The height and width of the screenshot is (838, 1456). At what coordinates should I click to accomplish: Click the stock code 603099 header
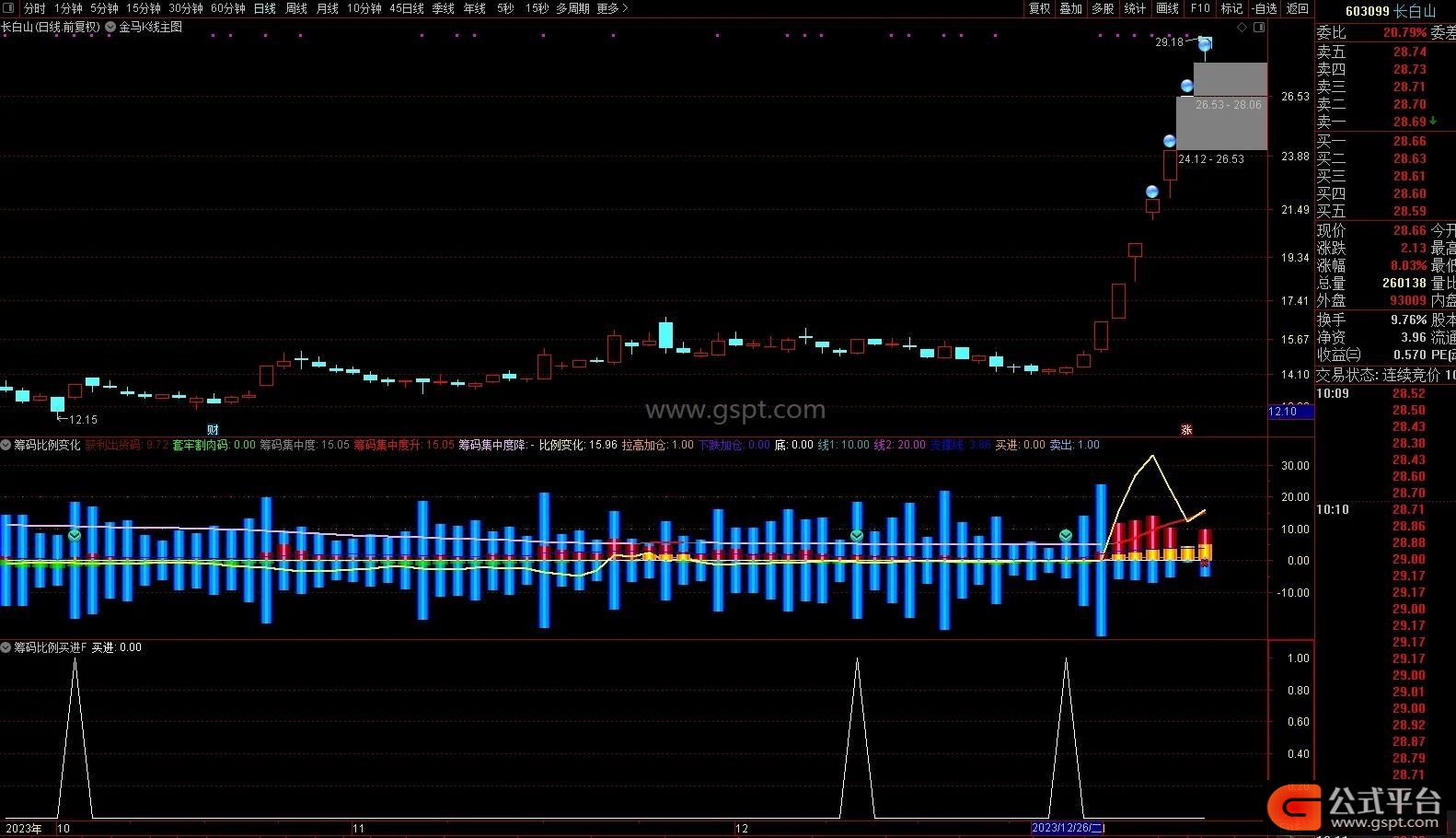1367,11
